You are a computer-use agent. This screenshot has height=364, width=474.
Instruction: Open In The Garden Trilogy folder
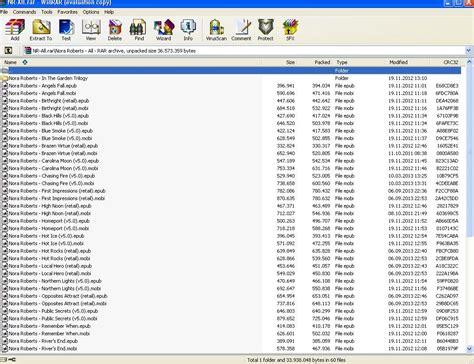(48, 78)
